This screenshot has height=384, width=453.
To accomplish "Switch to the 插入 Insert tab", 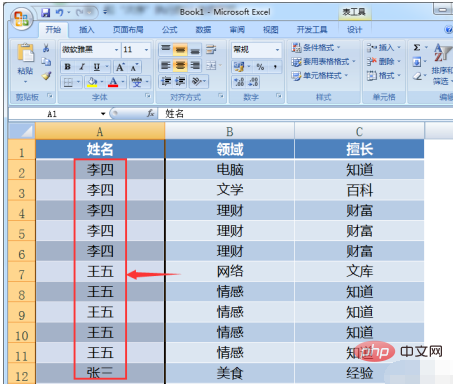I will click(x=86, y=30).
